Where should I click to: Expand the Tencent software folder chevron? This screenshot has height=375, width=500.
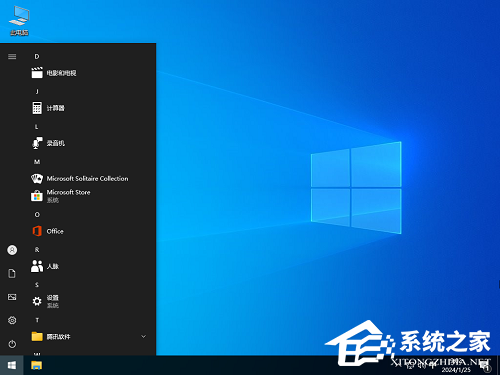pyautogui.click(x=144, y=336)
